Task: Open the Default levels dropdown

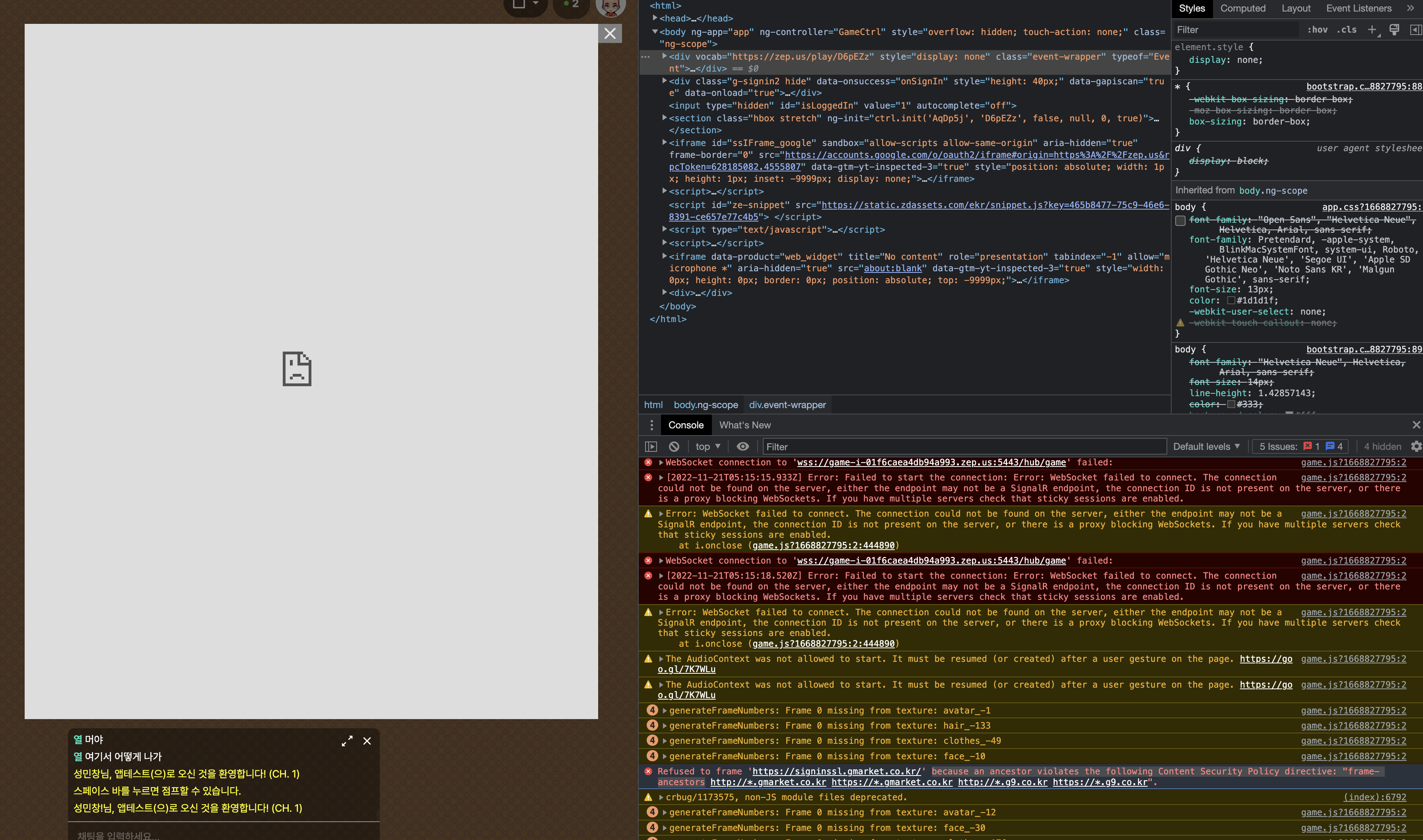Action: click(1206, 447)
